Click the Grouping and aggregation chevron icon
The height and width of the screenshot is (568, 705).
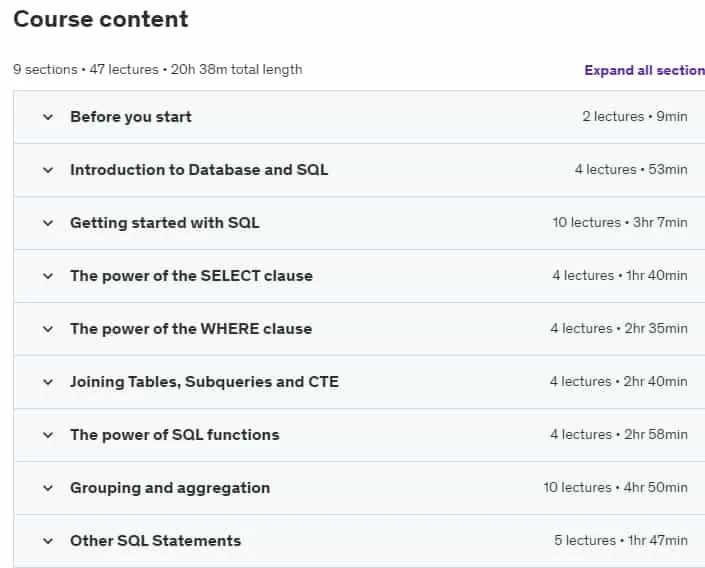click(x=48, y=488)
